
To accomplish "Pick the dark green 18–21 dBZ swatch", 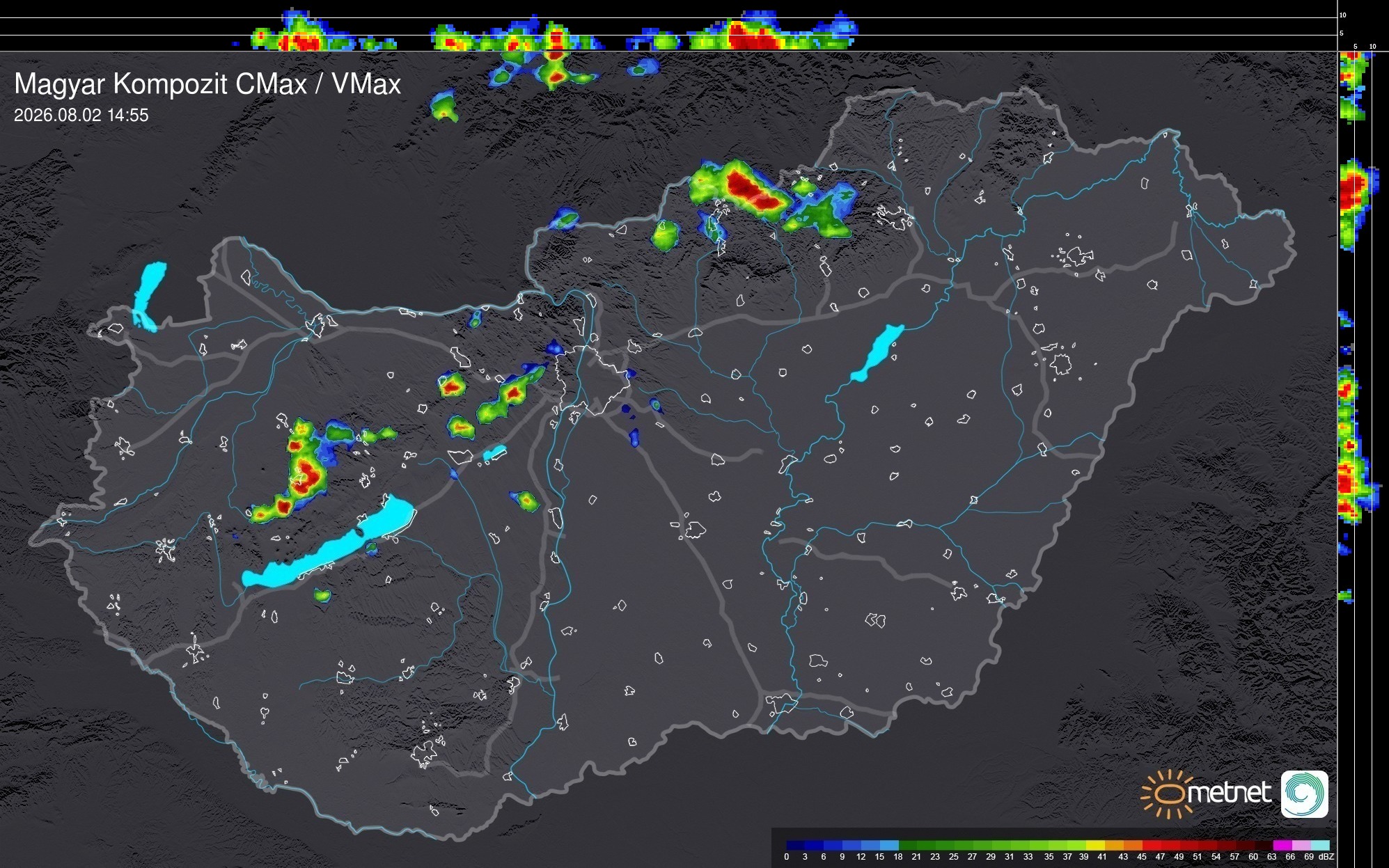I will click(908, 845).
